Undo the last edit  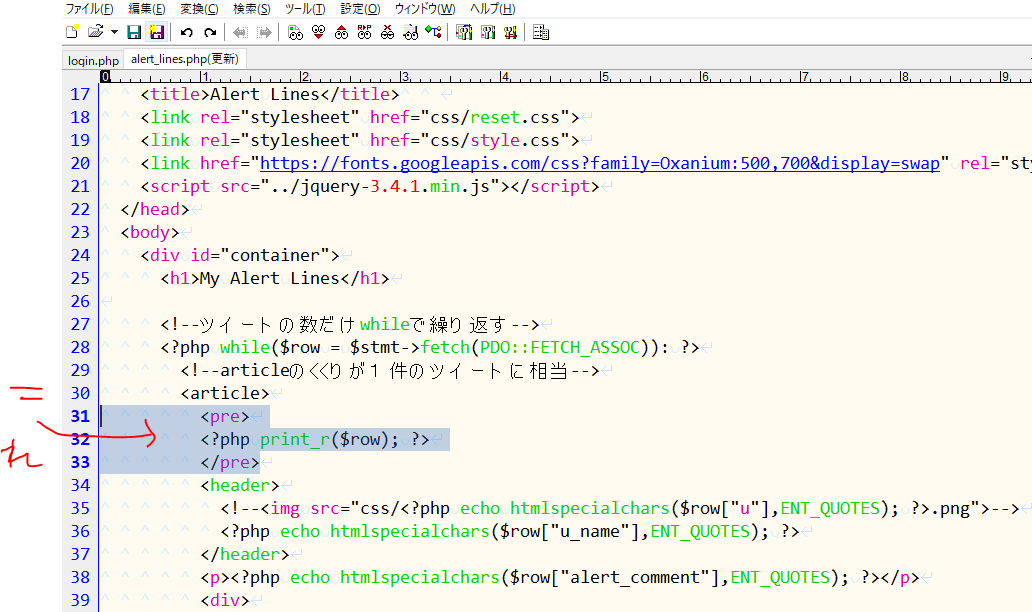186,32
